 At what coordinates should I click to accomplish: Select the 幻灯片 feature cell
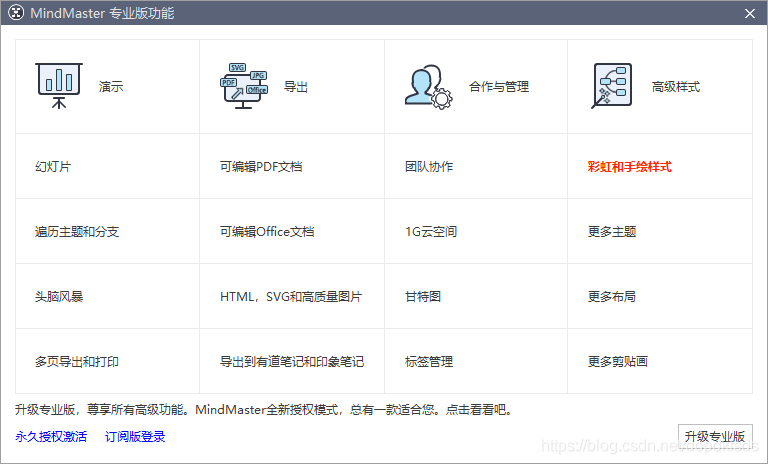108,166
